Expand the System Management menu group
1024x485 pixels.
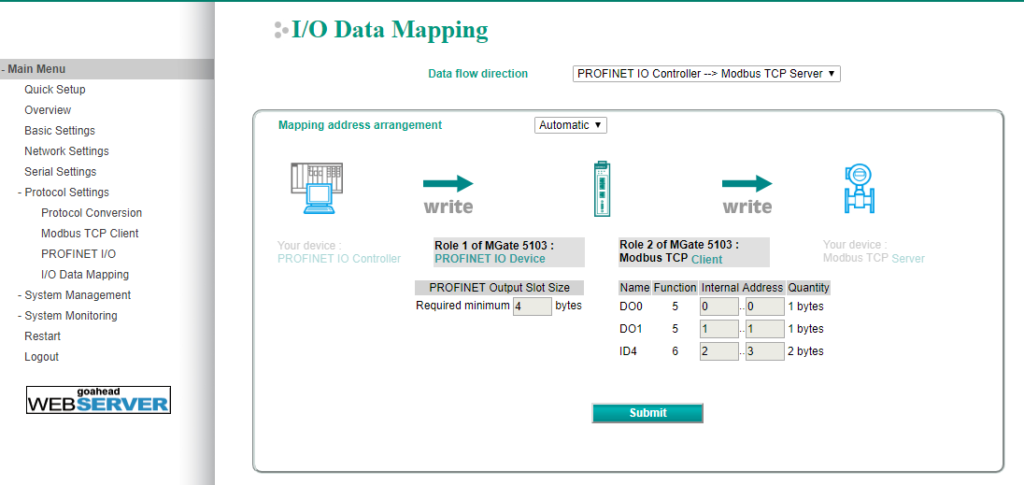click(74, 295)
